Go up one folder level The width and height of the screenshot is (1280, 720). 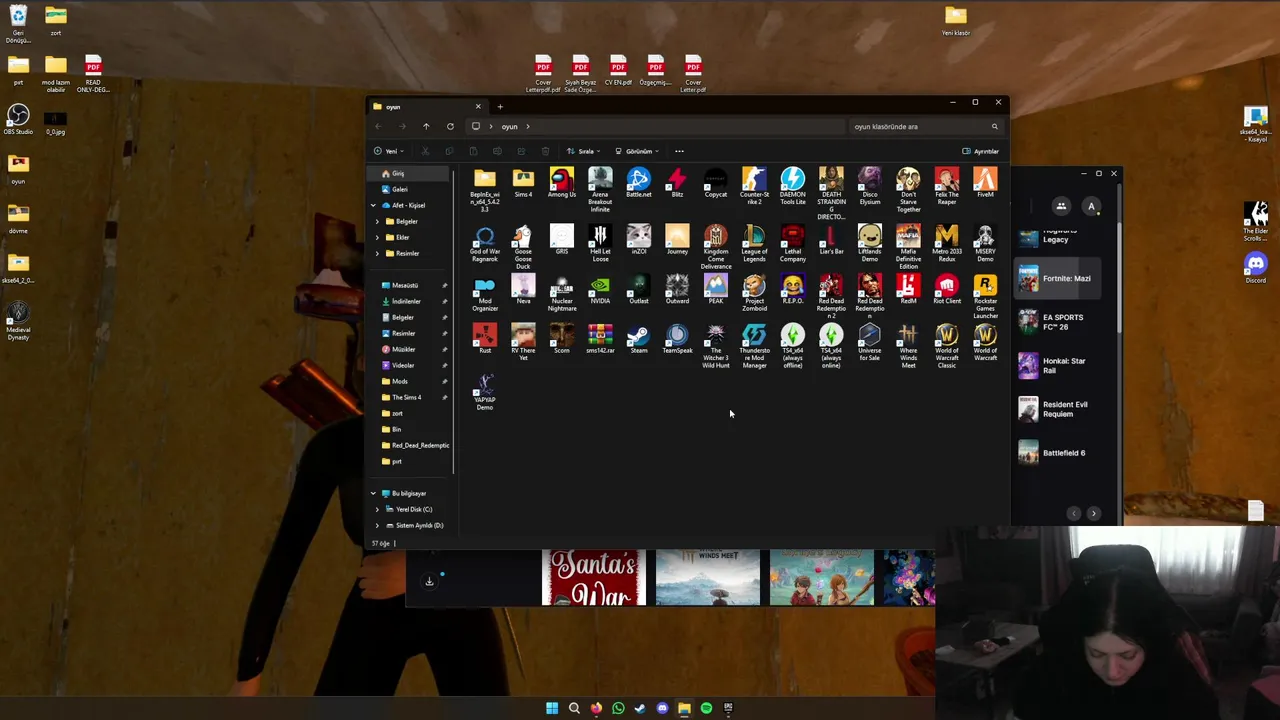click(426, 126)
